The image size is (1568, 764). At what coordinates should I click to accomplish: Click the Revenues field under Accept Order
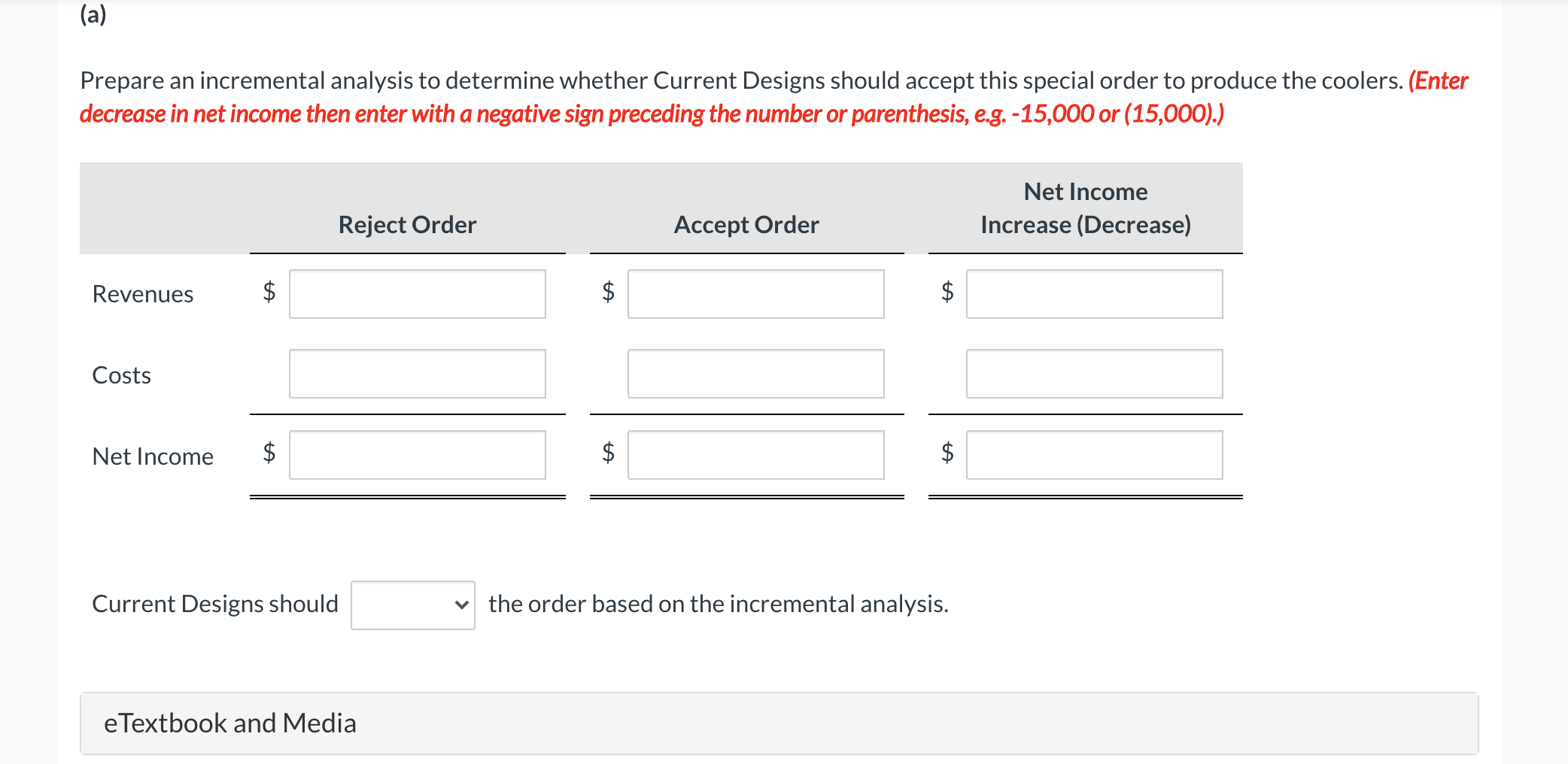pyautogui.click(x=755, y=294)
